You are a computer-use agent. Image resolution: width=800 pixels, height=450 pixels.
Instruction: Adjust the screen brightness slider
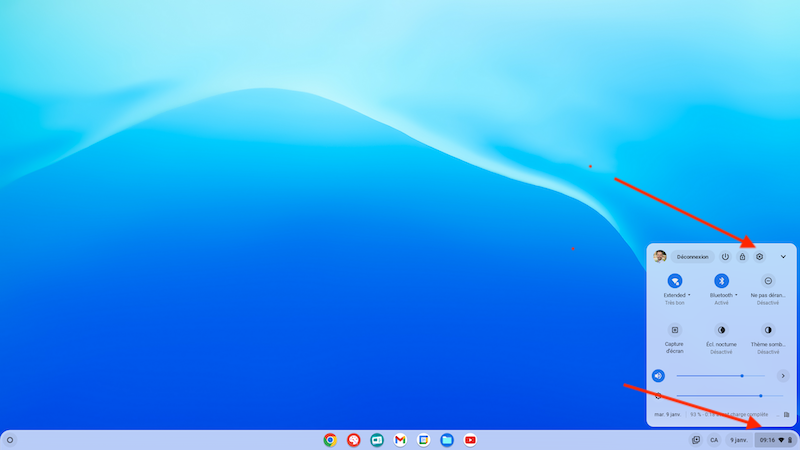tap(730, 396)
